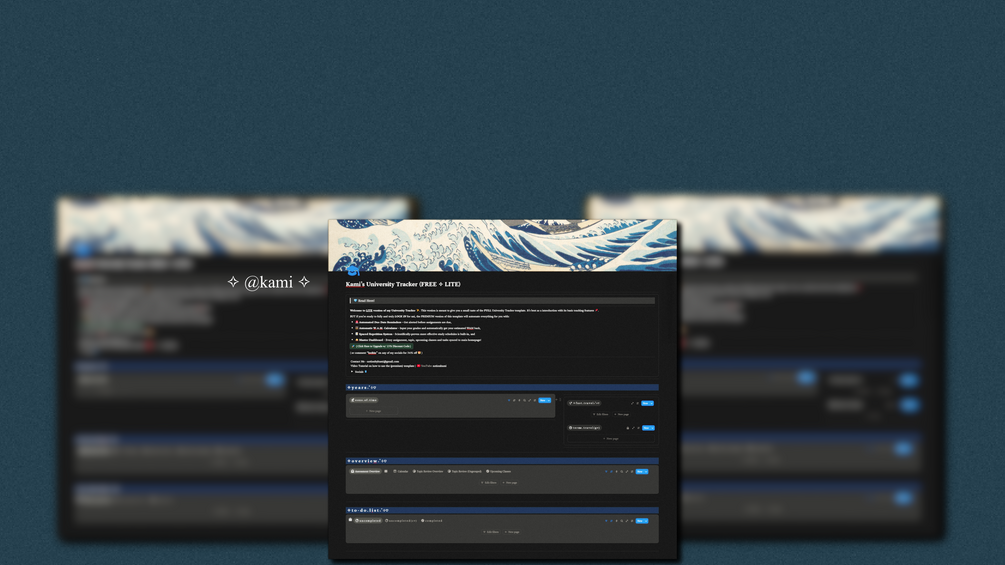The height and width of the screenshot is (565, 1005).
Task: Click New button in overview database
Action: click(x=640, y=471)
